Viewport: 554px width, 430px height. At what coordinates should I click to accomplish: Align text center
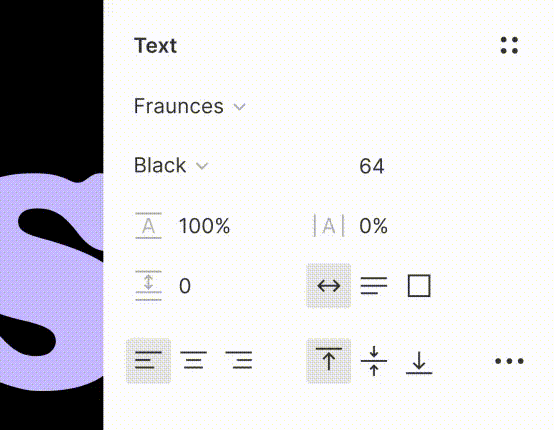click(193, 361)
